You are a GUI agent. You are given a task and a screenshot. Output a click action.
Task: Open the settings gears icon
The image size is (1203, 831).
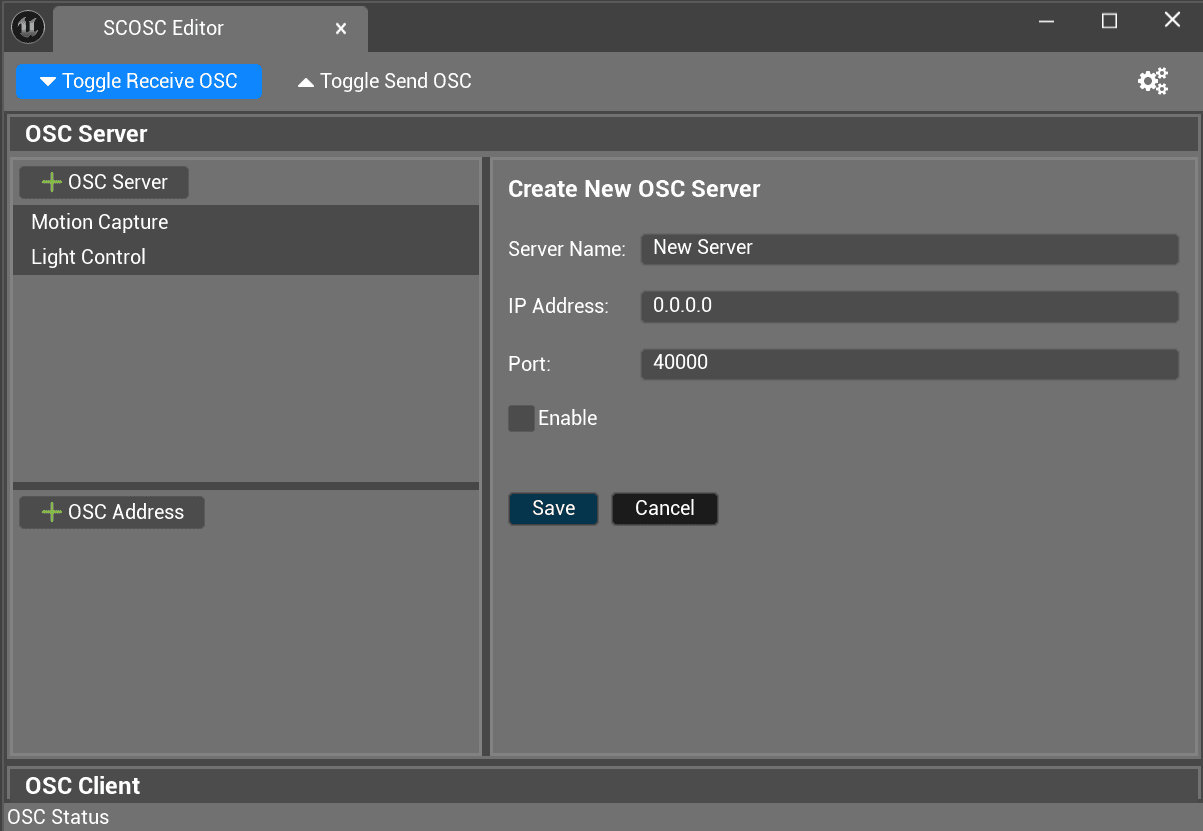coord(1153,81)
